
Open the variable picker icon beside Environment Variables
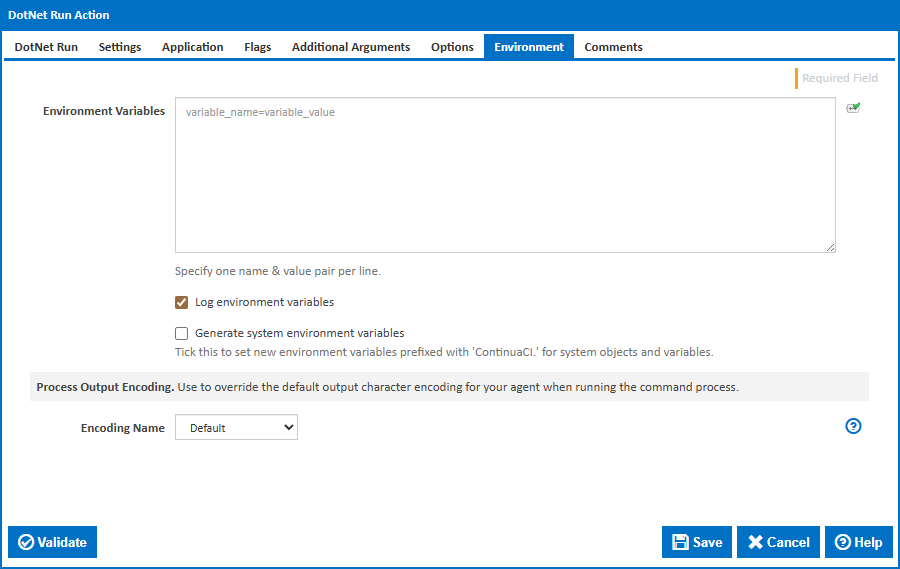[853, 108]
